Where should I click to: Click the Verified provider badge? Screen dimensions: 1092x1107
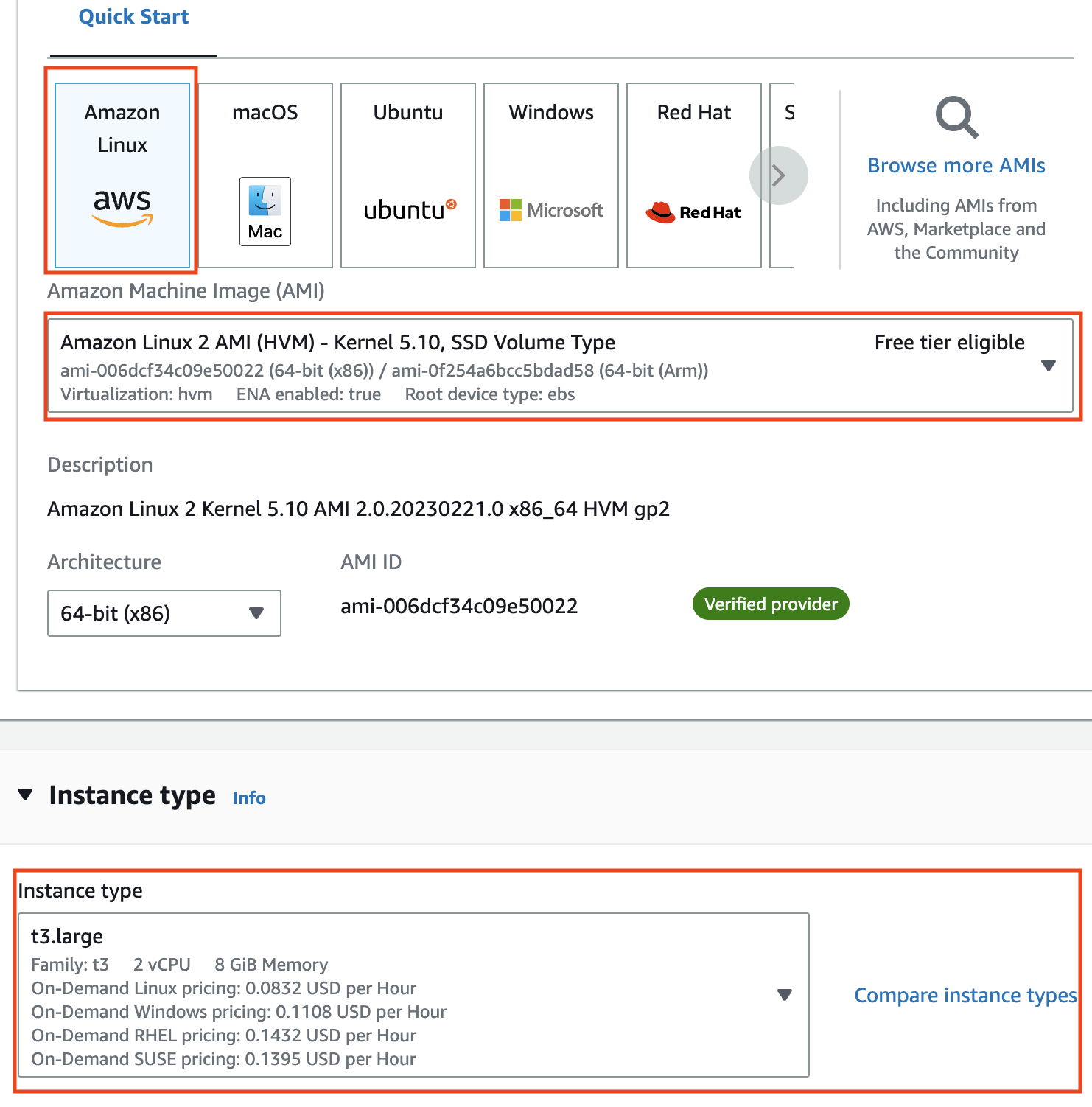(771, 604)
